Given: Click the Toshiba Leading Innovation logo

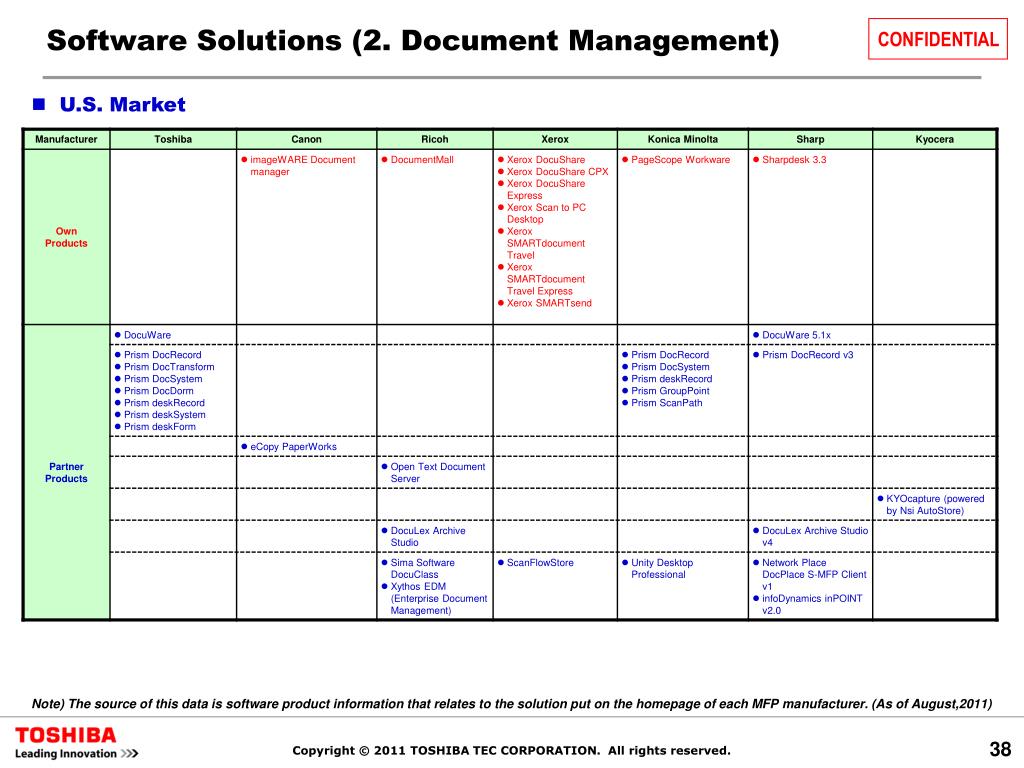Looking at the screenshot, I should click(76, 743).
